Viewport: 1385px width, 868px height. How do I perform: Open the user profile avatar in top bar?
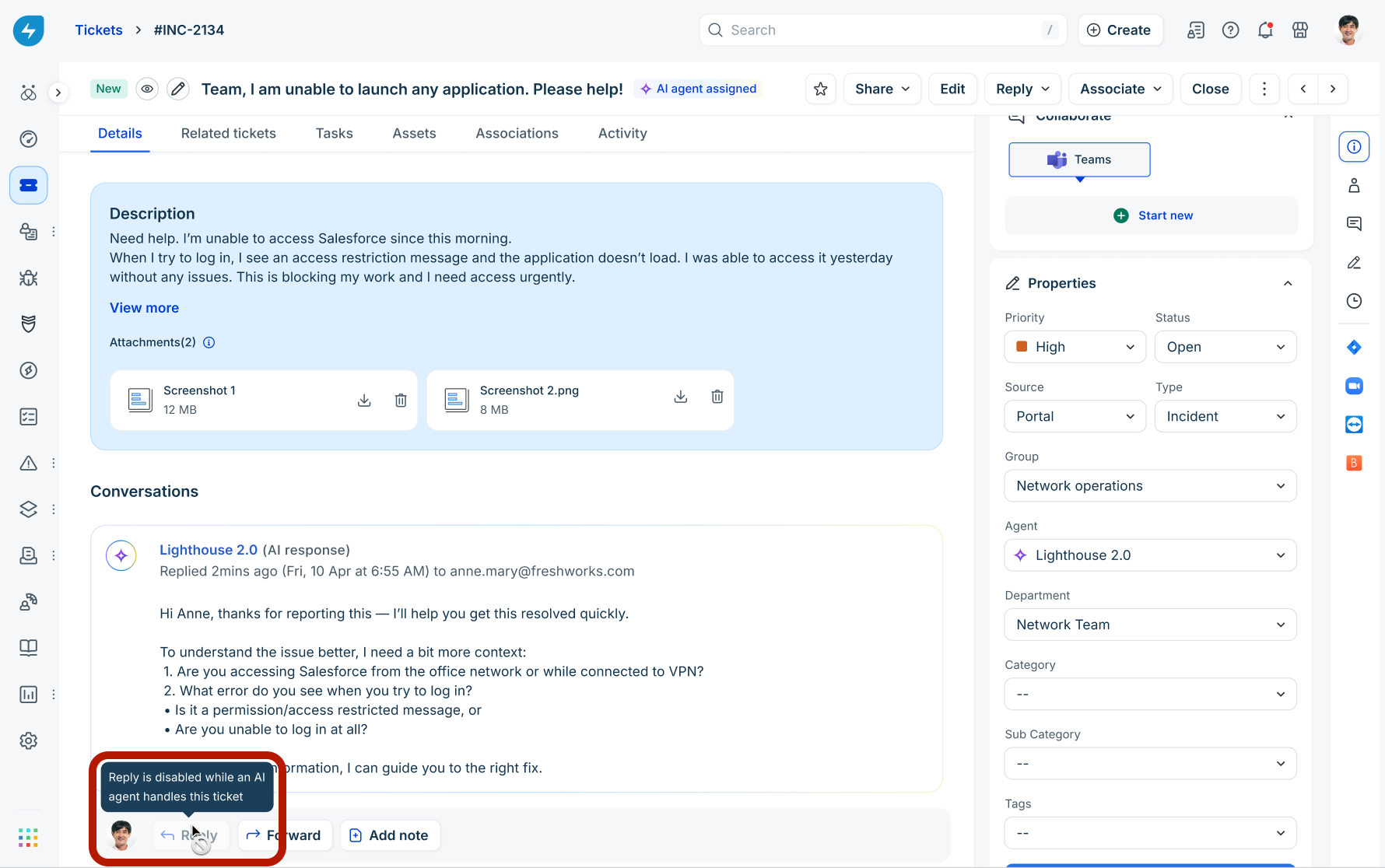pos(1349,30)
